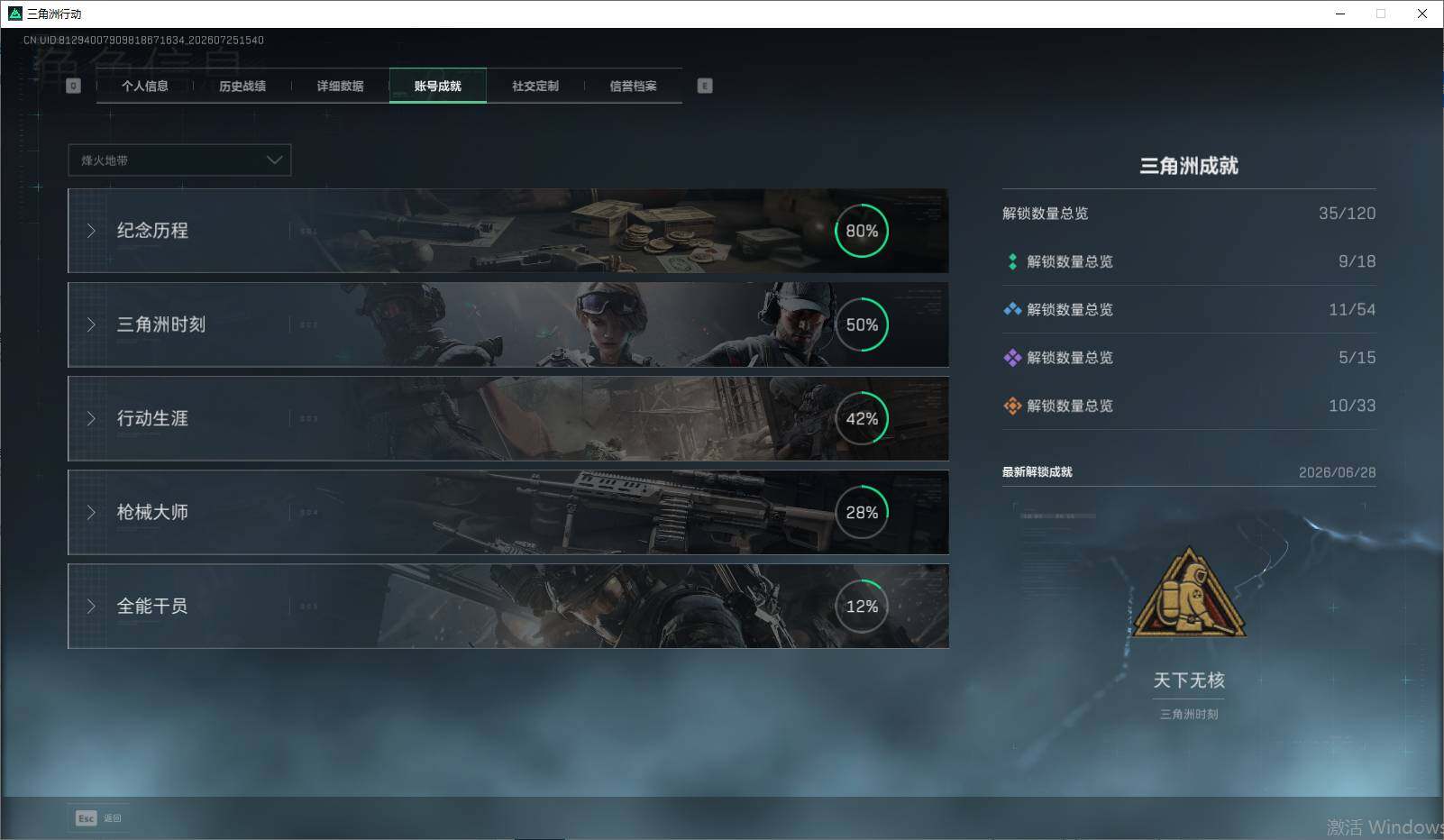Screen dimensions: 1444x840
Task: Click the 12% progress ring
Action: [x=862, y=606]
